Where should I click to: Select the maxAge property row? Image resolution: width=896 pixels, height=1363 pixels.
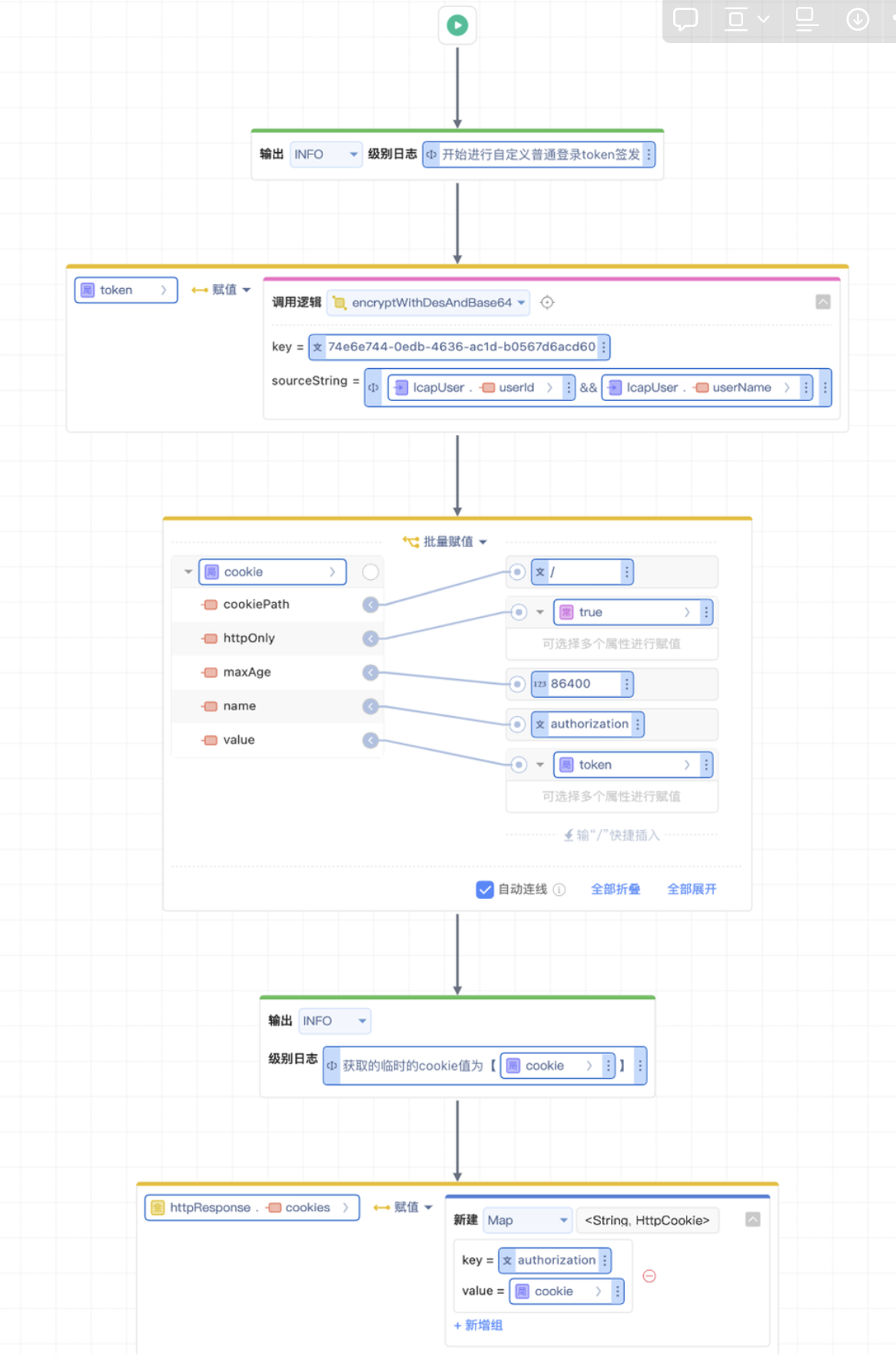(277, 672)
